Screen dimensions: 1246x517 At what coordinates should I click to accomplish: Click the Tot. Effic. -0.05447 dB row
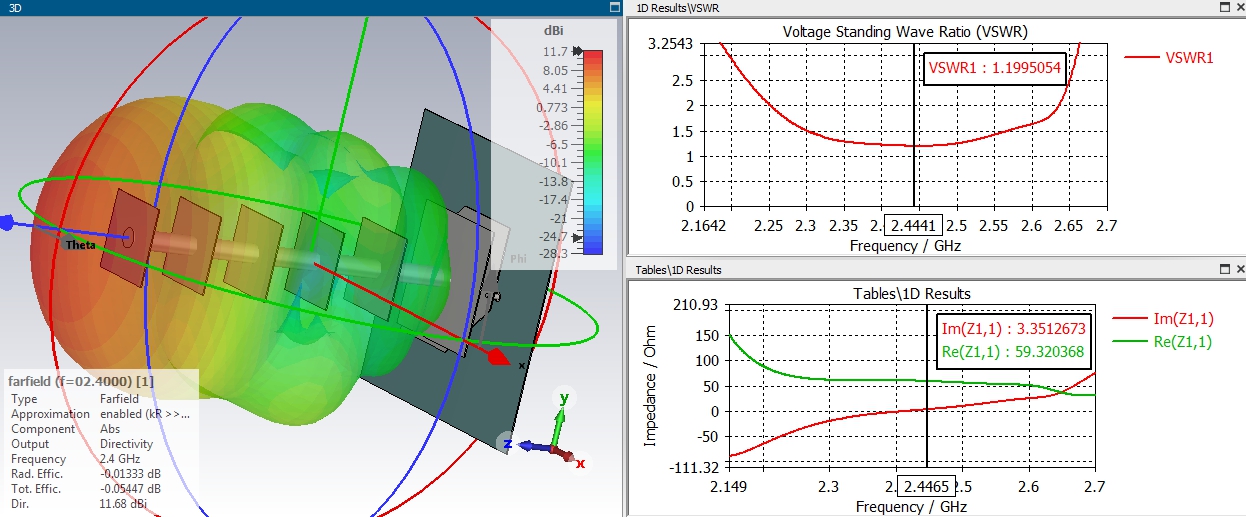click(x=85, y=489)
